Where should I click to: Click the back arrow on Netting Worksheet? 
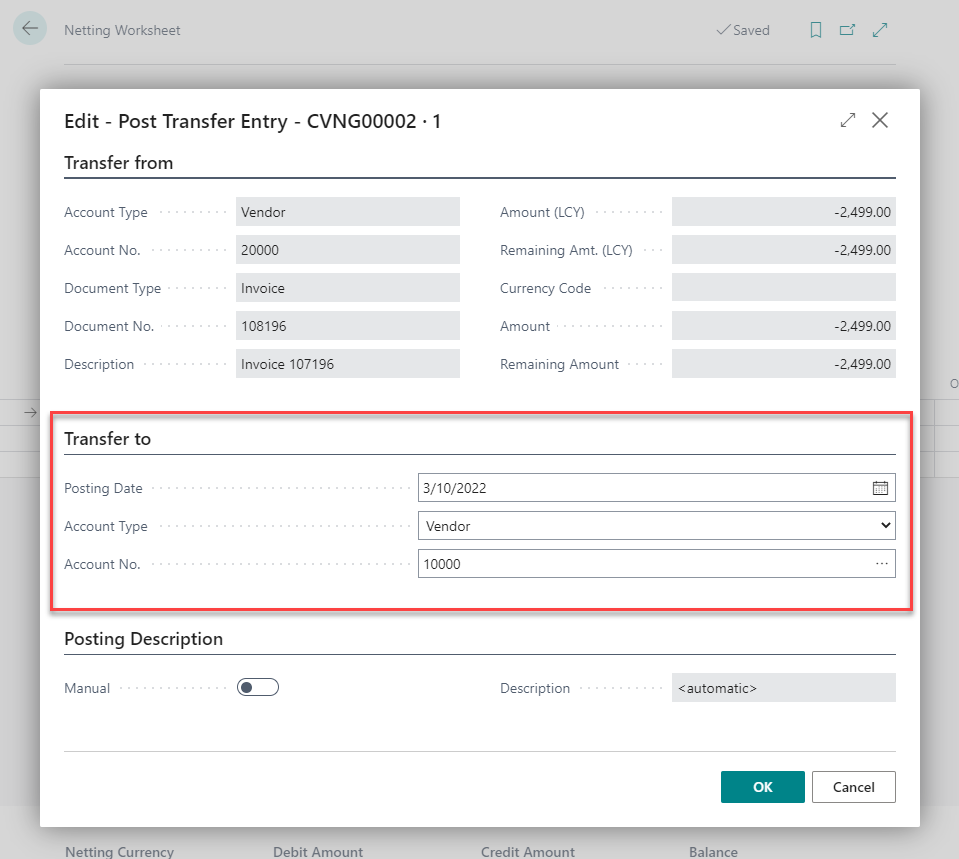coord(29,29)
